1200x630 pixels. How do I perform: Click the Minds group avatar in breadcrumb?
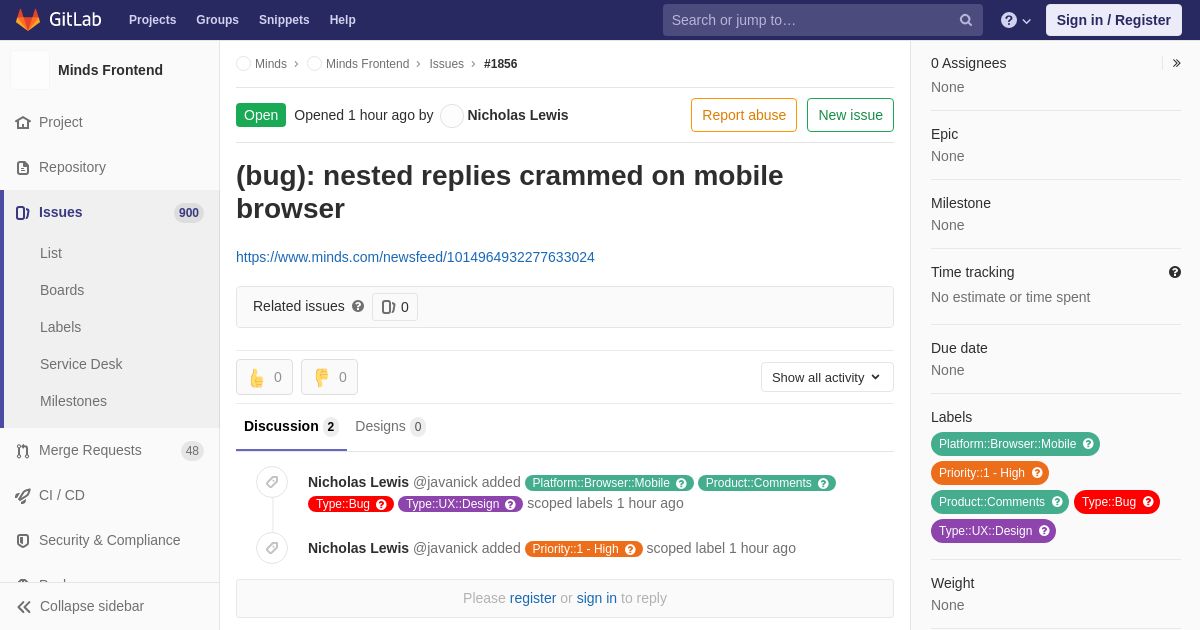[244, 64]
